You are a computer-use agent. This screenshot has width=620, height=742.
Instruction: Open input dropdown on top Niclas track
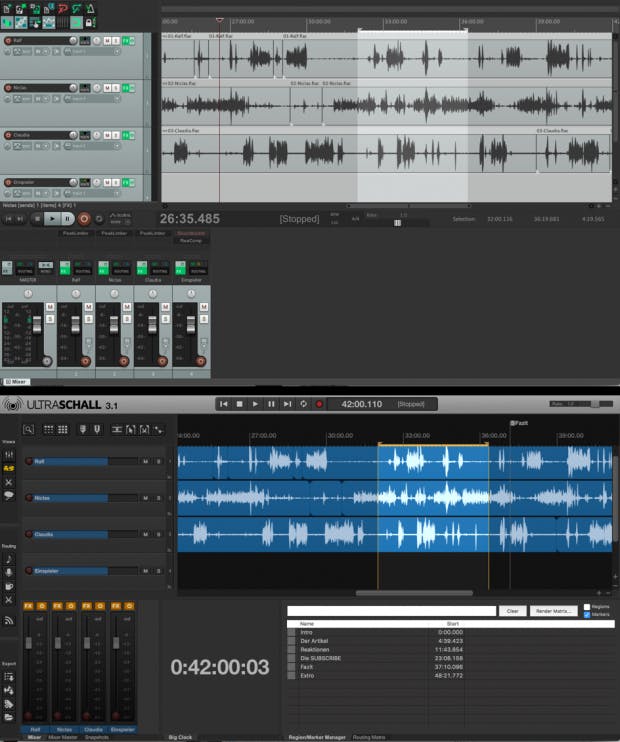click(x=117, y=99)
